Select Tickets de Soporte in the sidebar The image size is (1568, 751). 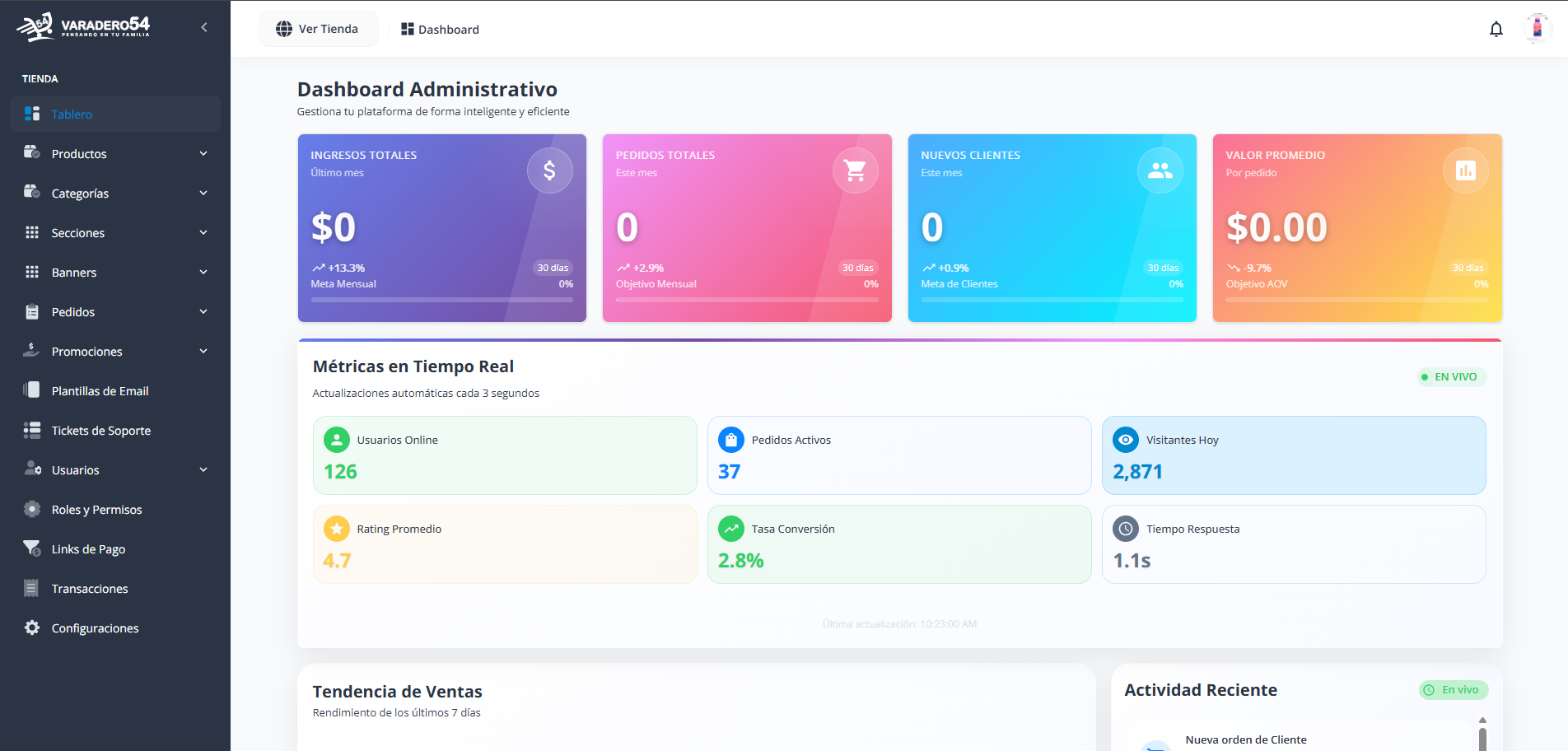click(x=100, y=430)
